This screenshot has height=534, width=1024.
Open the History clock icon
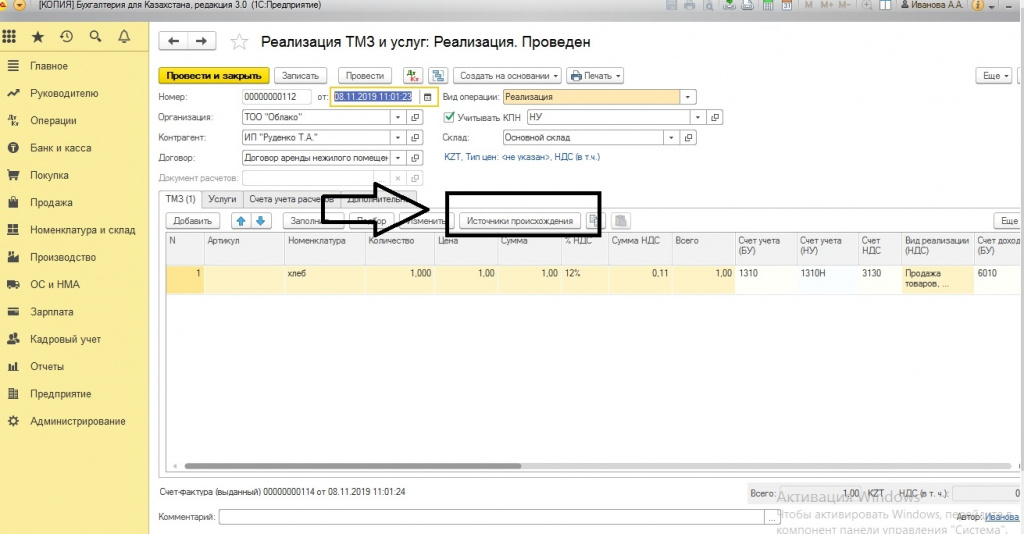pos(67,37)
